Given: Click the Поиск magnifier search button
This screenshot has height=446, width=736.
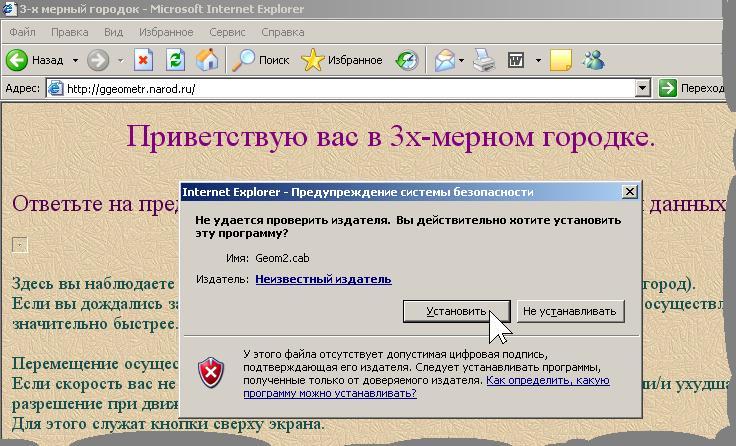Looking at the screenshot, I should tap(261, 60).
